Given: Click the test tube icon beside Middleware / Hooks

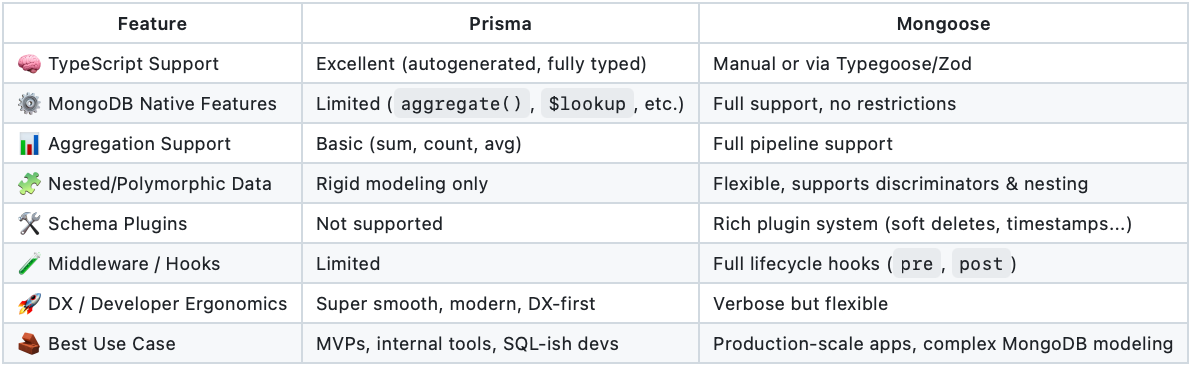Looking at the screenshot, I should point(29,264).
